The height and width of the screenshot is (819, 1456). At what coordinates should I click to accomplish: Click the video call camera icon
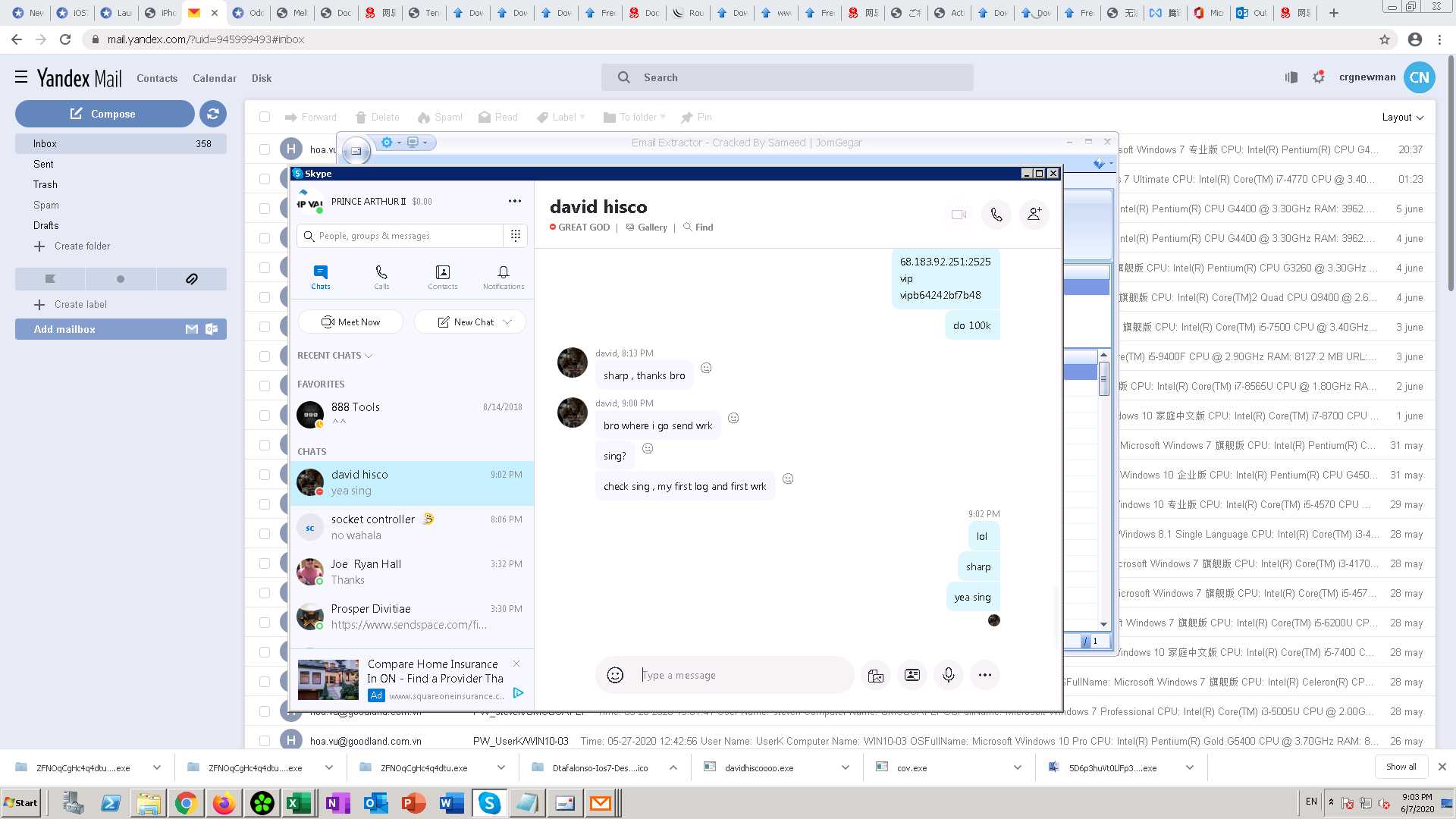[x=959, y=215]
